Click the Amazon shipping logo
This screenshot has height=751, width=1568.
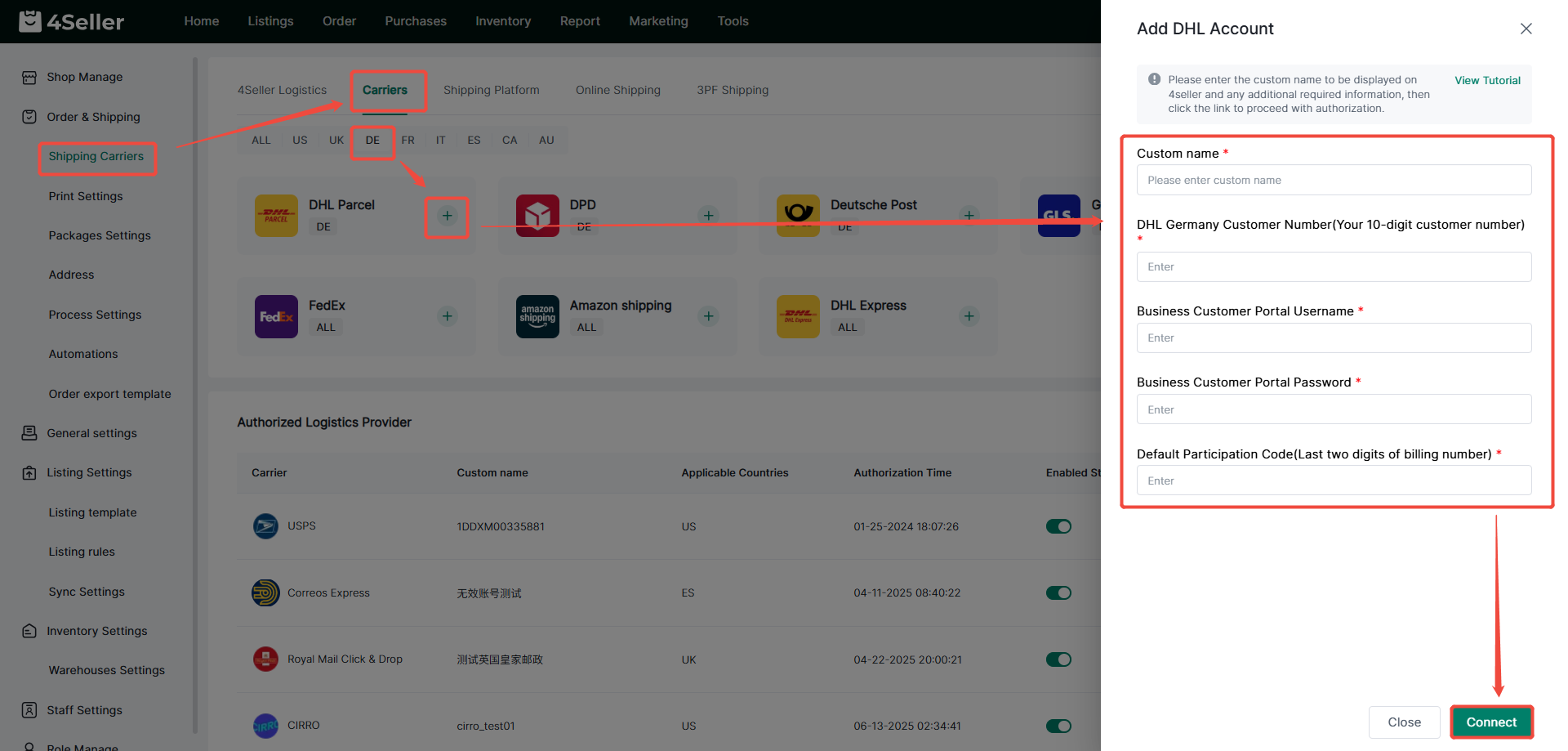point(537,316)
